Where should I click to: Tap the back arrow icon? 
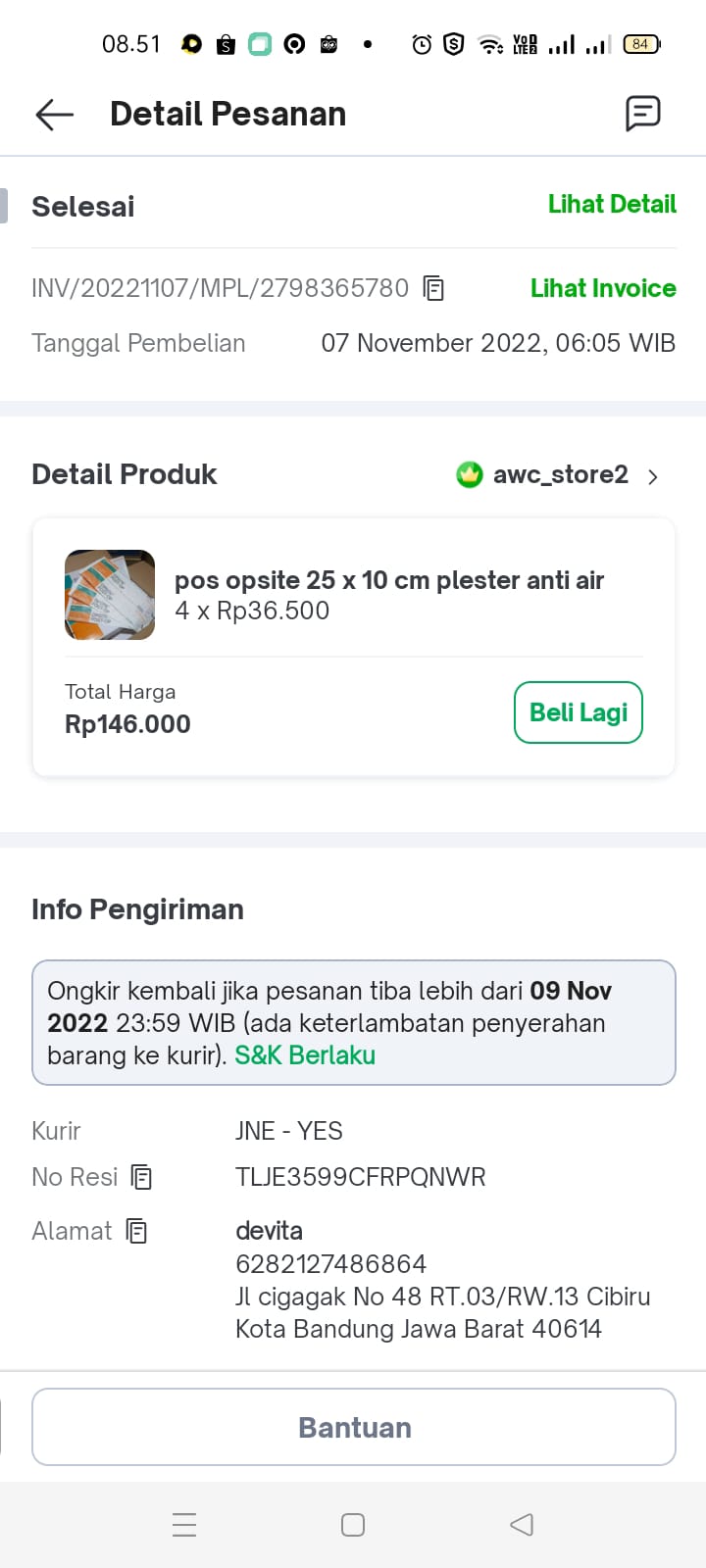pyautogui.click(x=55, y=115)
